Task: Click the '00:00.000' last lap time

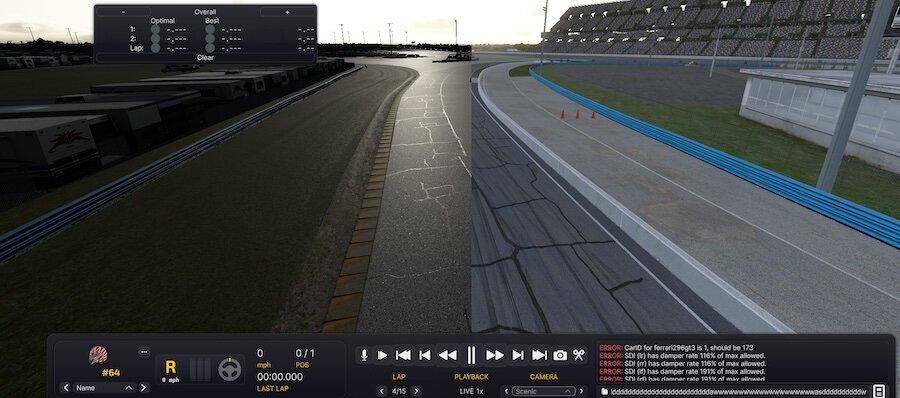Action: tap(280, 377)
